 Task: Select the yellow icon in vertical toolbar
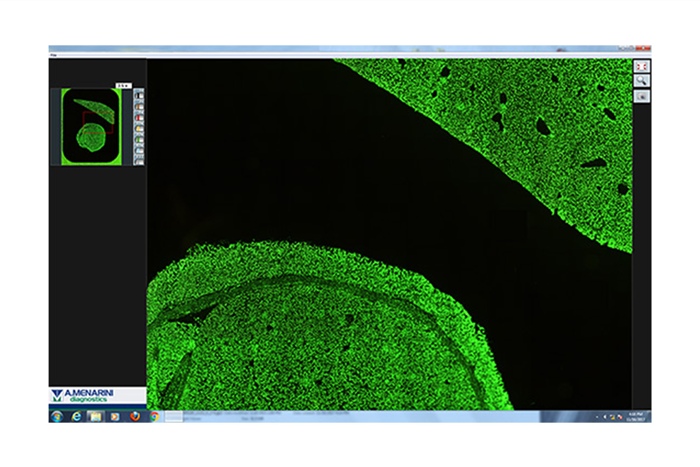[x=139, y=127]
